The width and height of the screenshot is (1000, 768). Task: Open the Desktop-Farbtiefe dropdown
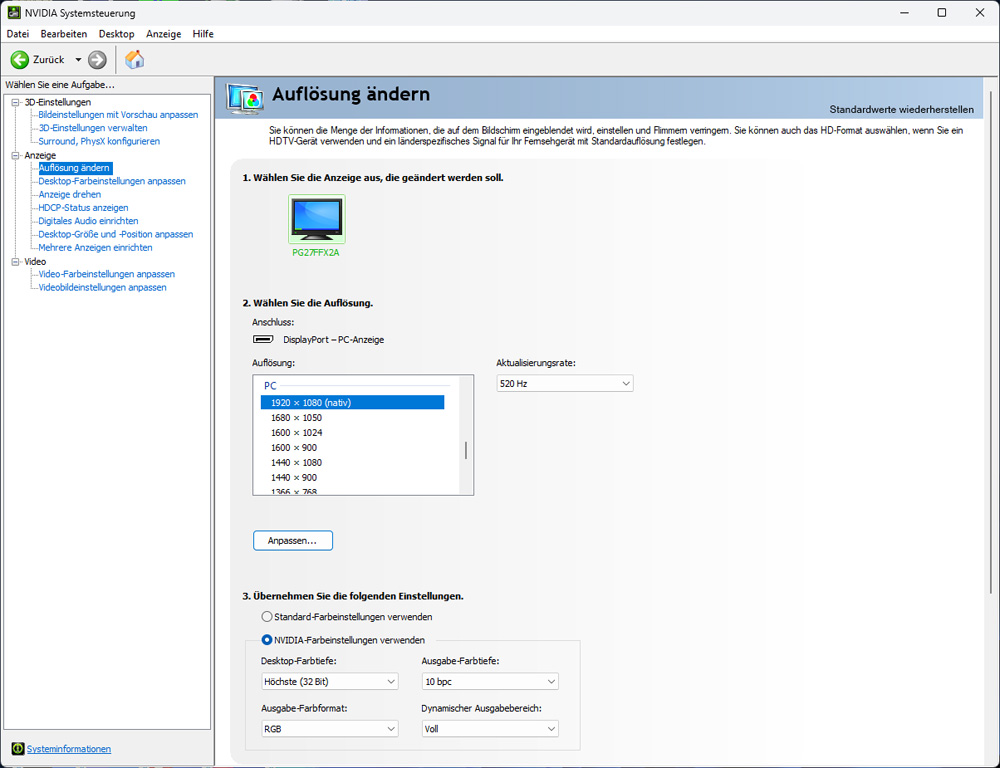click(x=330, y=682)
